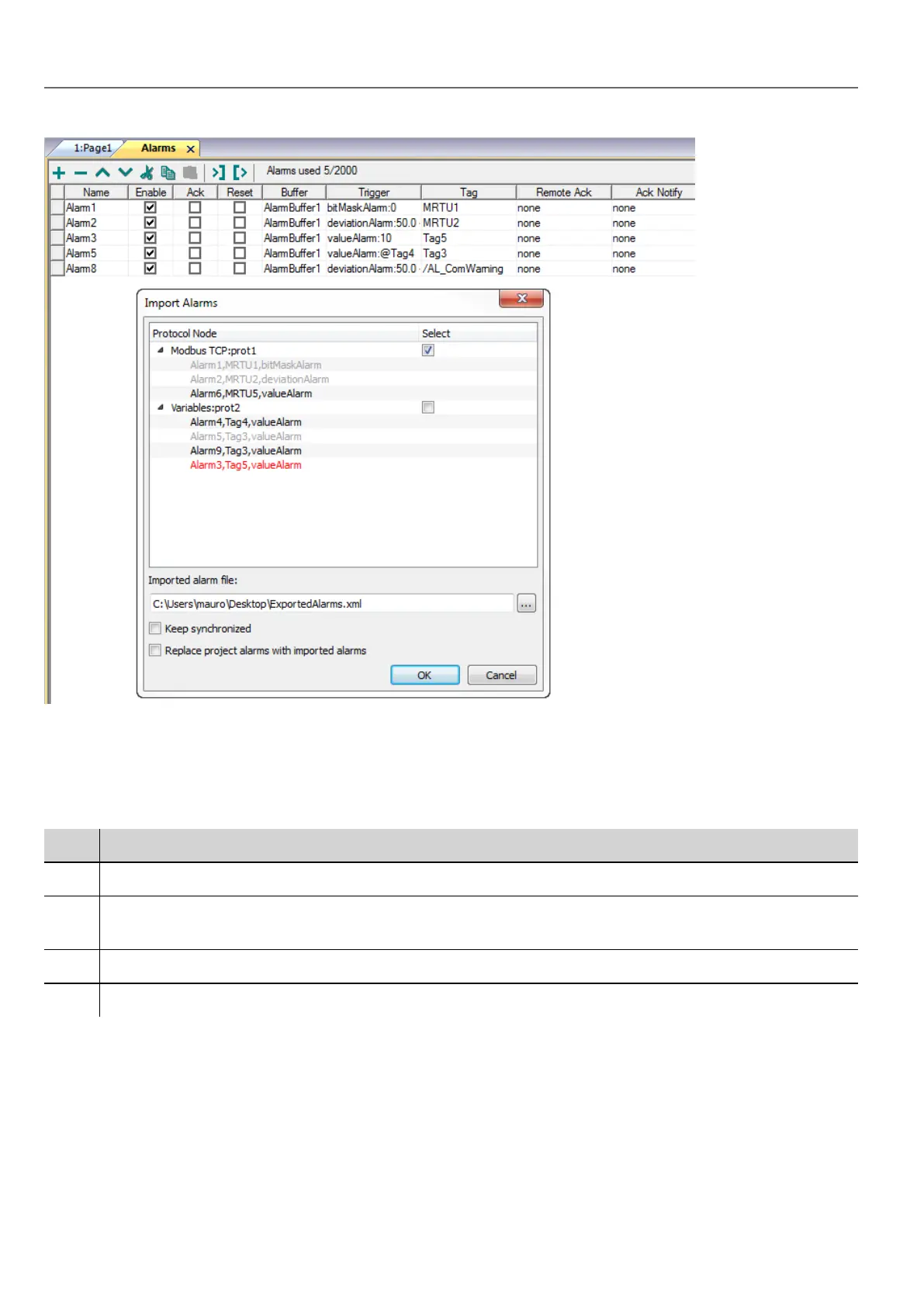Click the export alarms toolbar icon
Viewport: 924px width, 1307px height.
(x=241, y=172)
